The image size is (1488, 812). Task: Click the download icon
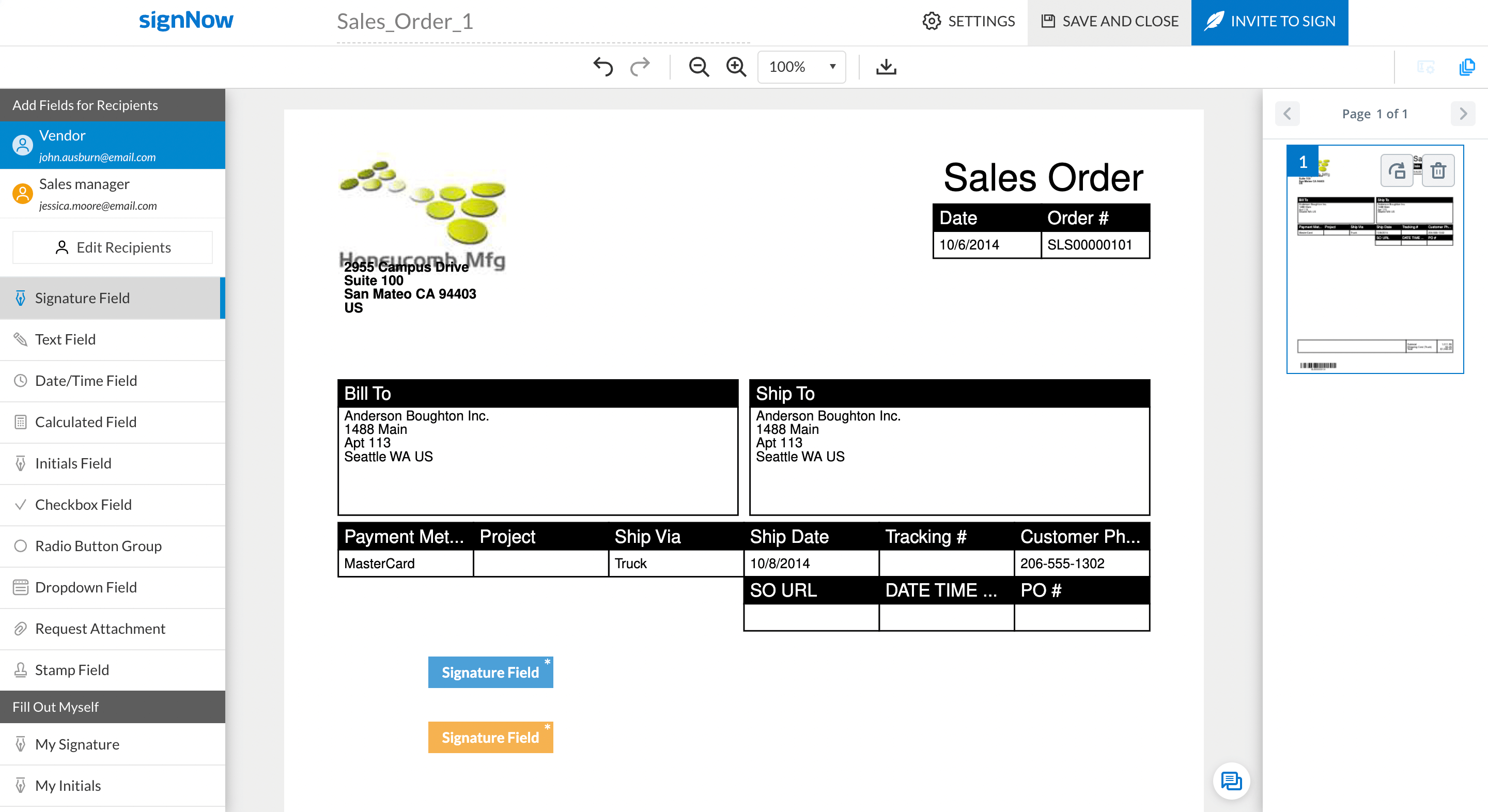click(885, 67)
